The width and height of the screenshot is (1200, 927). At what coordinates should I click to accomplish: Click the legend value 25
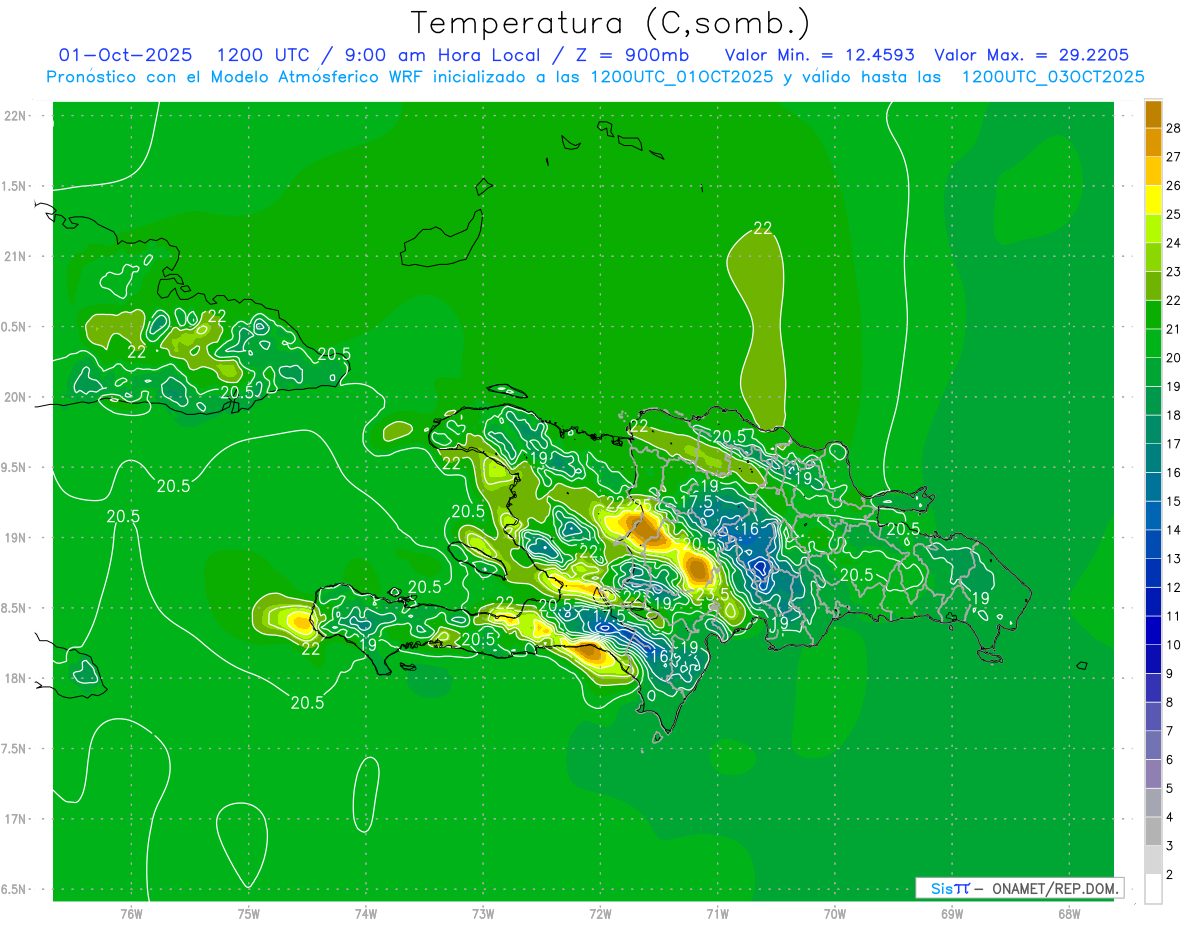(x=1175, y=214)
